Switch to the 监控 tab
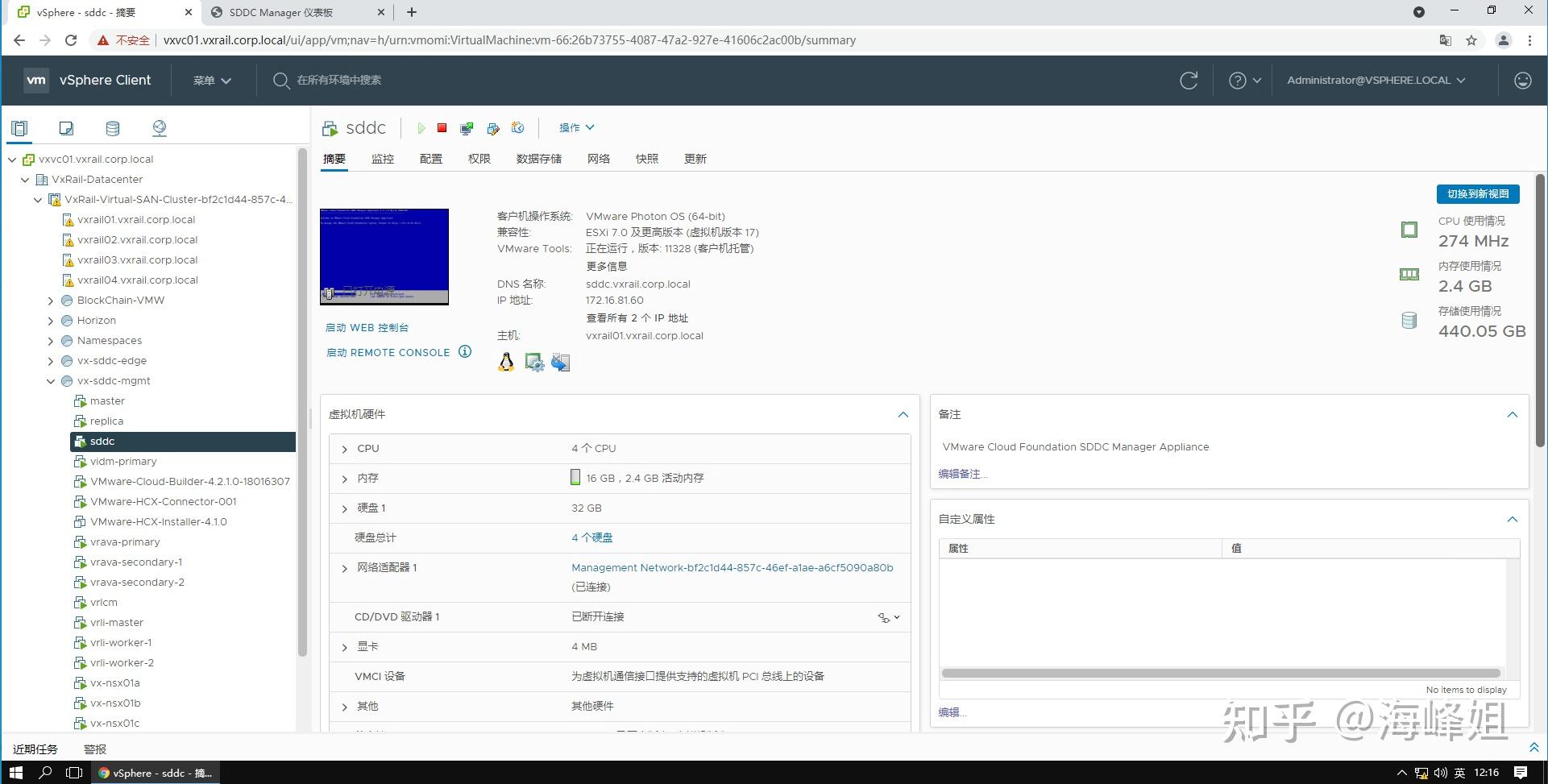Viewport: 1548px width, 784px height. tap(383, 158)
